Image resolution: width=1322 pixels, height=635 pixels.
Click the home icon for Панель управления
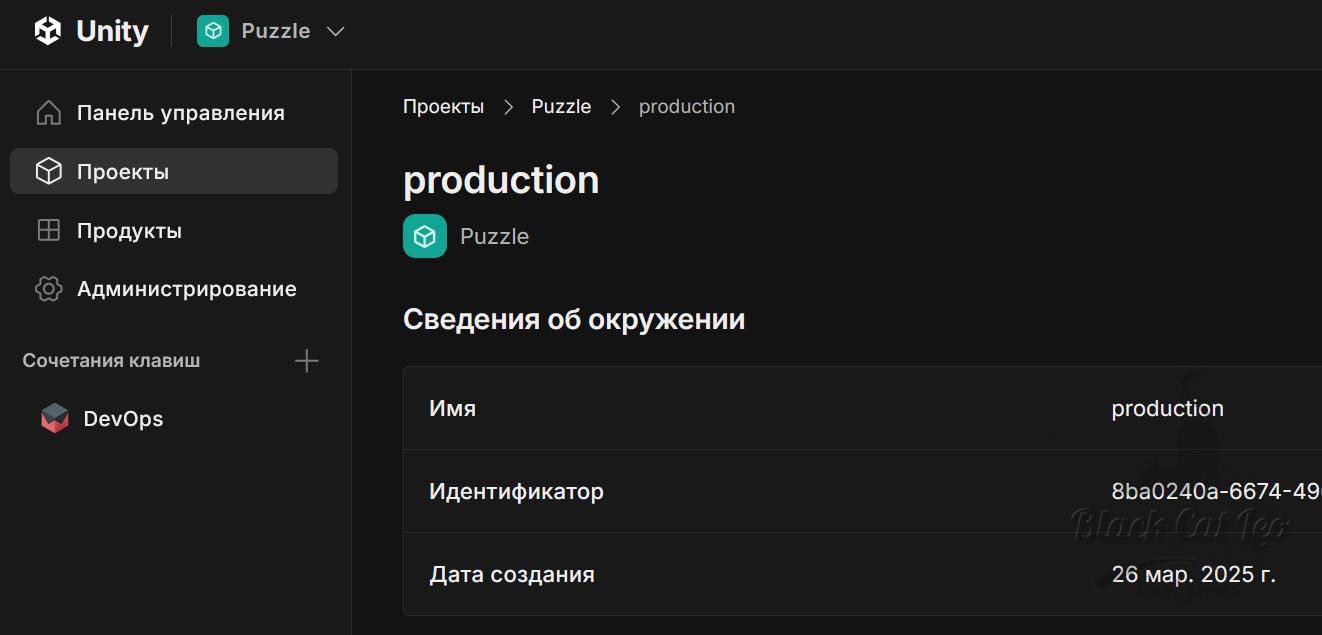click(x=48, y=113)
